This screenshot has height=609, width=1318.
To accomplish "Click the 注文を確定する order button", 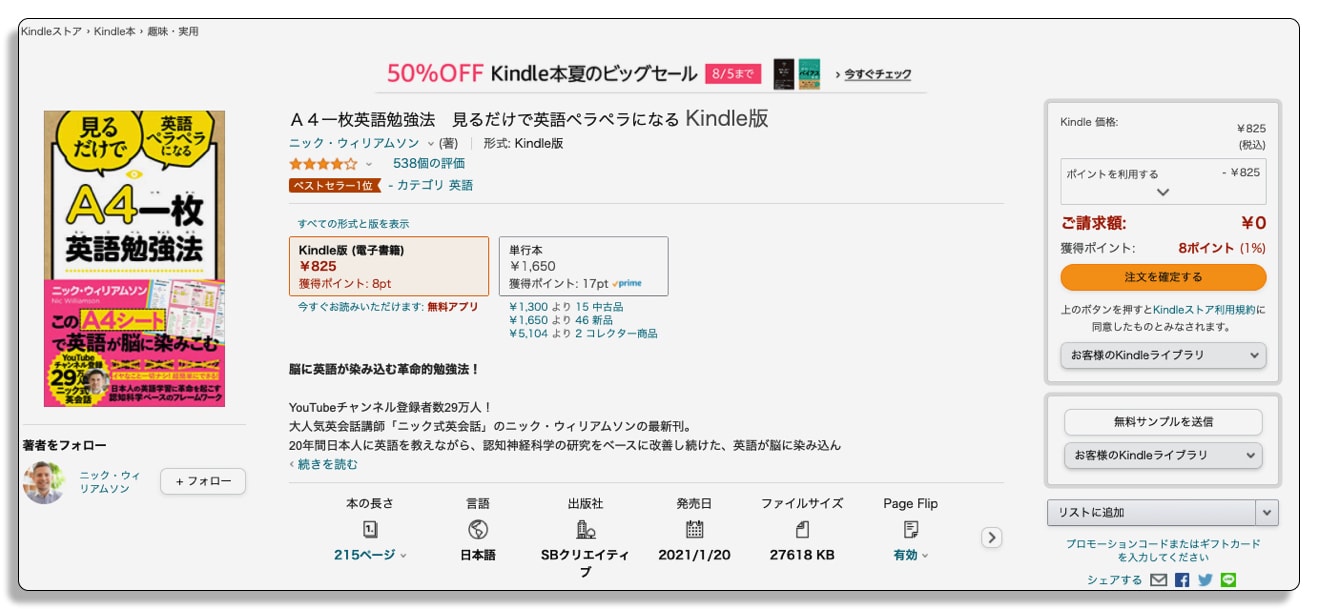I will pyautogui.click(x=1163, y=277).
